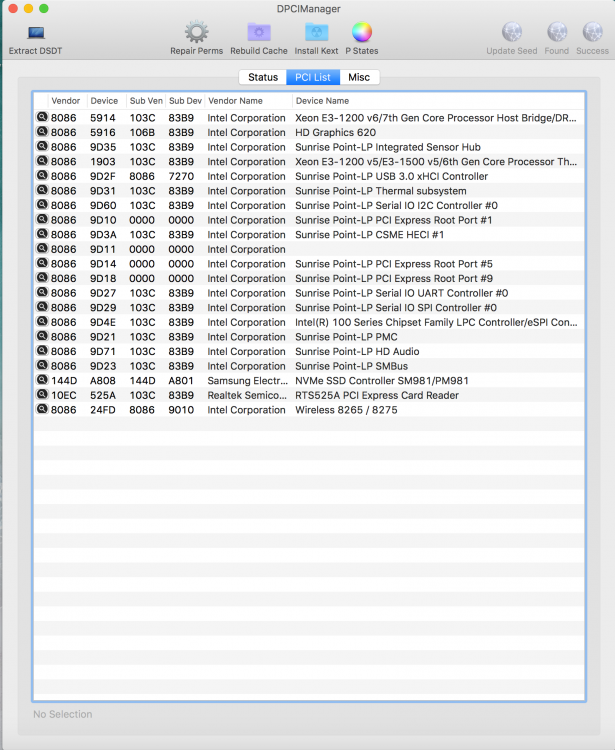Click magnifier icon for Root Port #5
Viewport: 615px width, 750px height.
(x=42, y=263)
